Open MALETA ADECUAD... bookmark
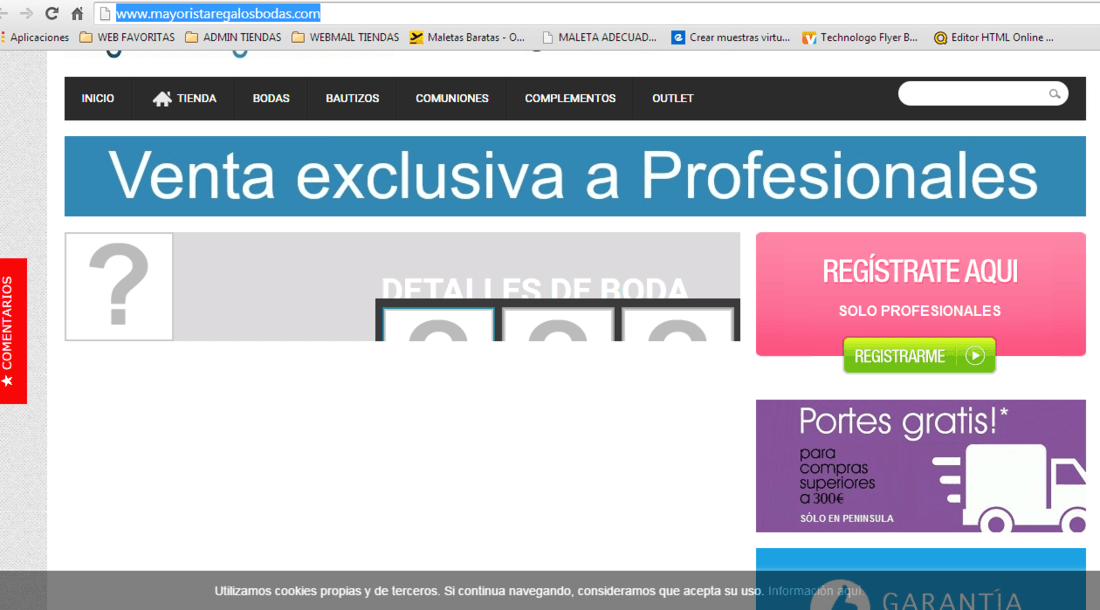The image size is (1100, 610). tap(599, 37)
